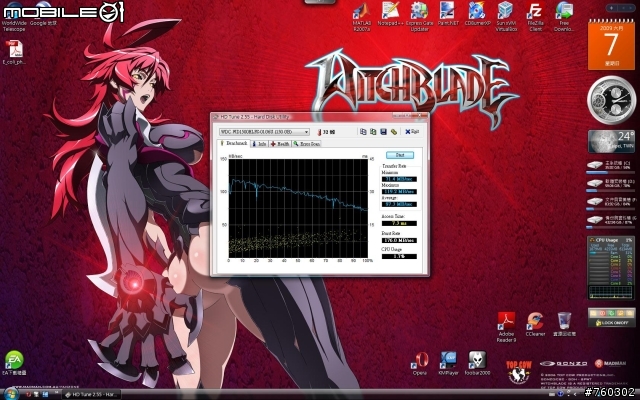The width and height of the screenshot is (640, 400).
Task: Click the CPU Usage value in HD Tune
Action: (x=399, y=256)
